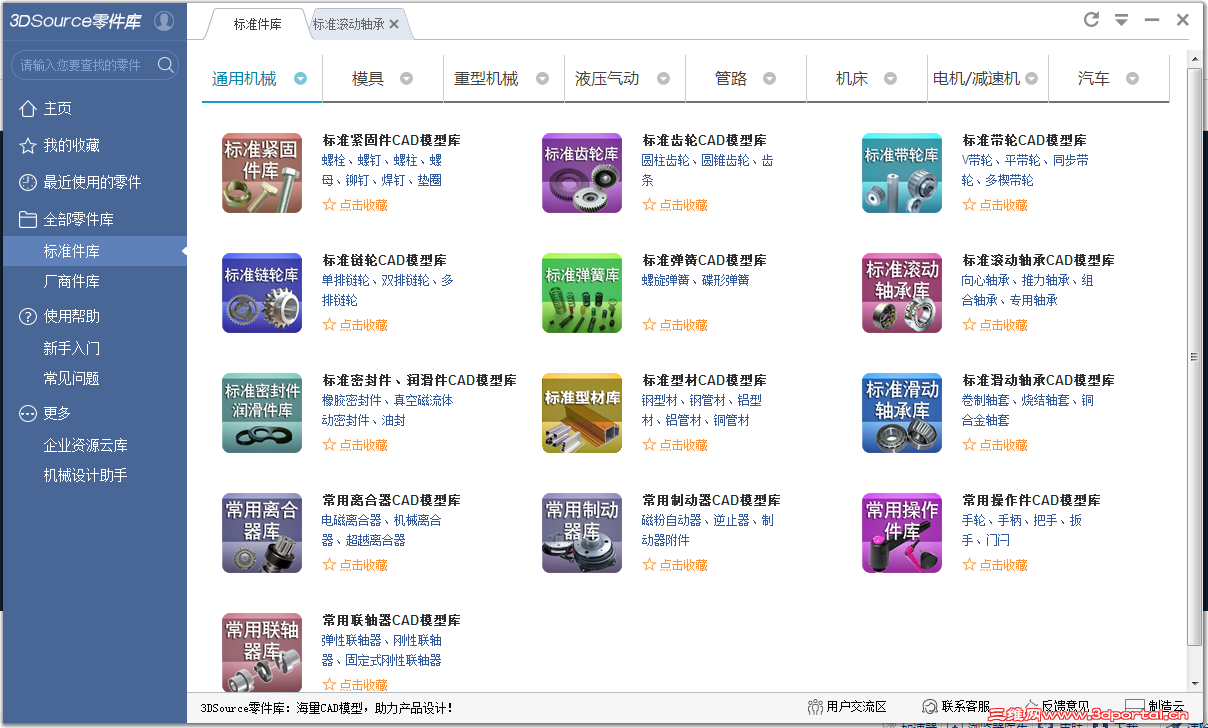This screenshot has width=1208, height=728.
Task: Open 标准链轮库 thumbnail icon
Action: [262, 293]
